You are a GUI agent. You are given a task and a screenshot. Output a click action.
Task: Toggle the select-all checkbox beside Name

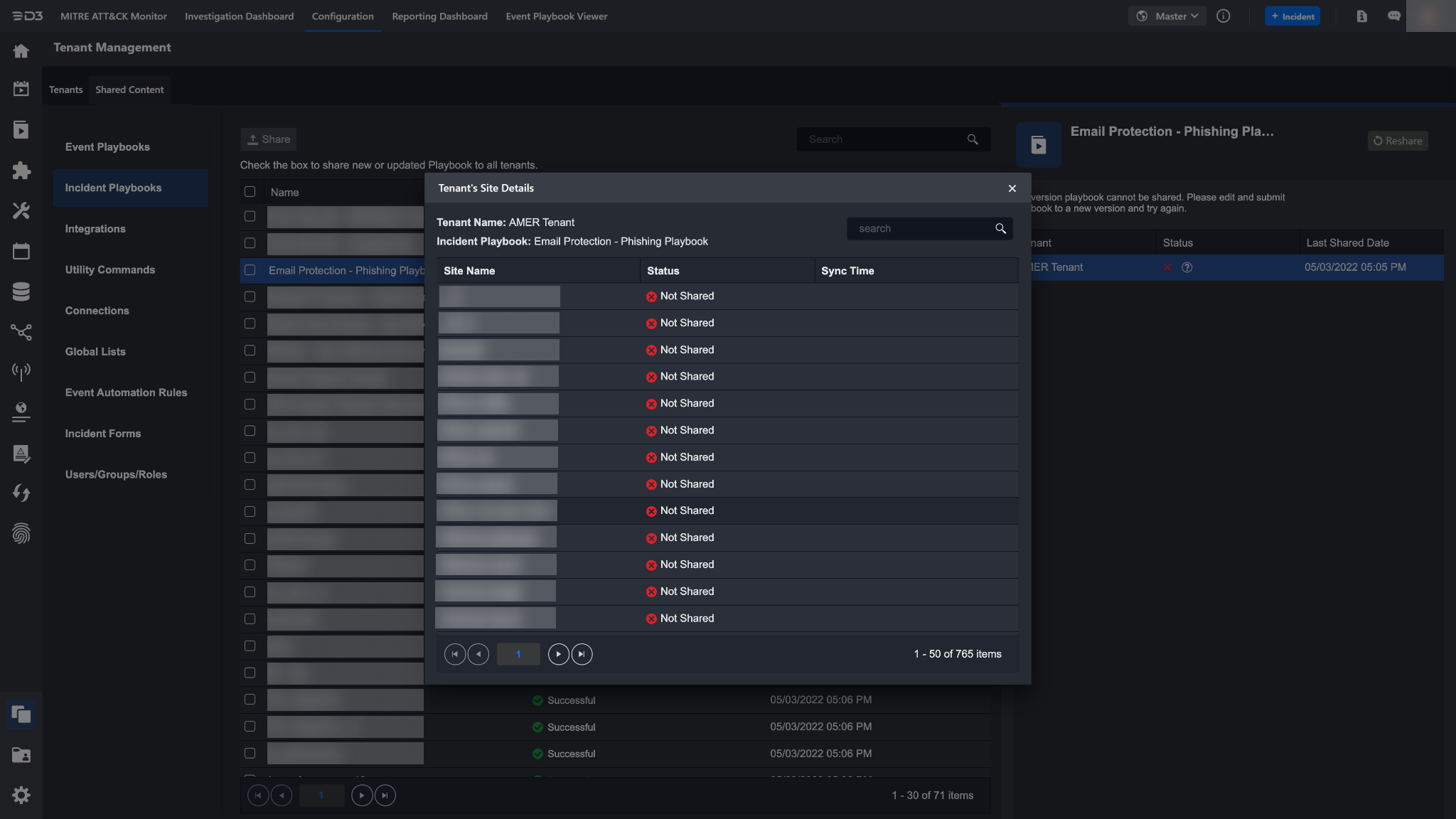[250, 192]
